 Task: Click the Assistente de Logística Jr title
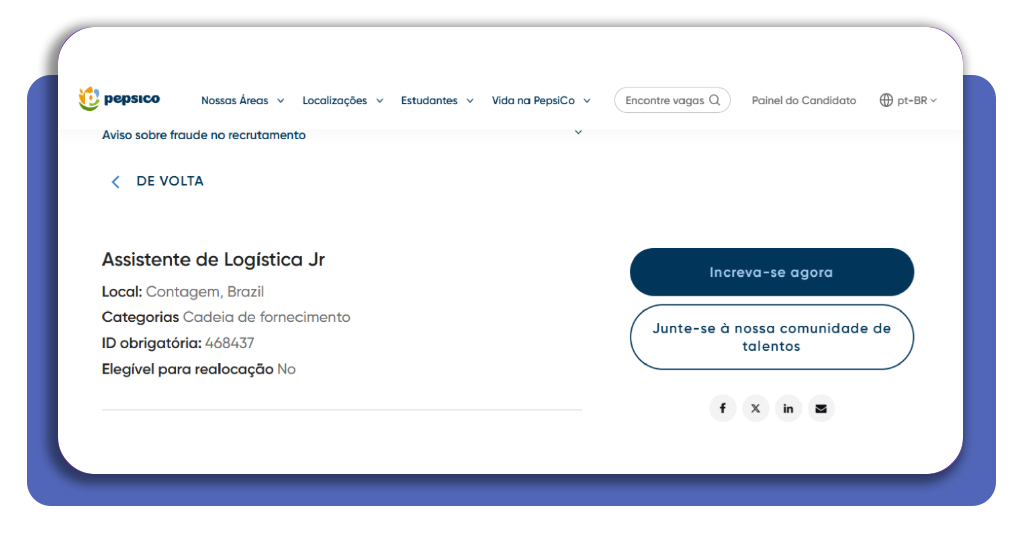click(x=213, y=260)
